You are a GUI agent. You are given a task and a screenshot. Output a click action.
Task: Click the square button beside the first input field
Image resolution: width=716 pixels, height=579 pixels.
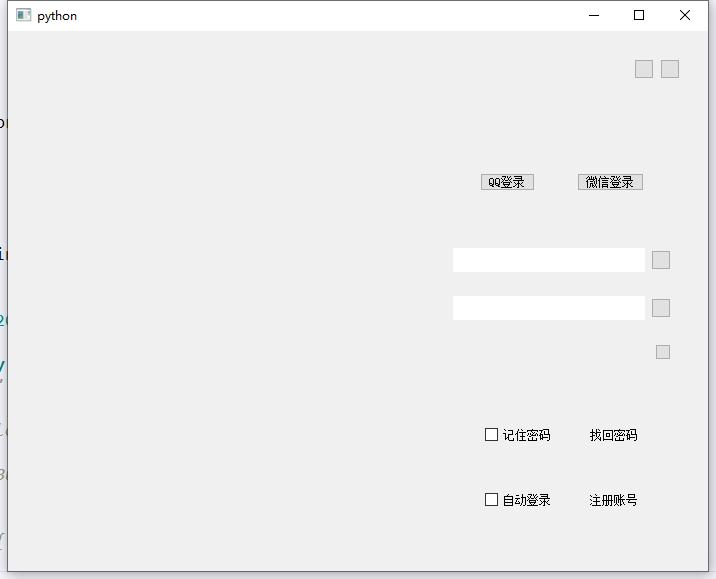pos(661,260)
